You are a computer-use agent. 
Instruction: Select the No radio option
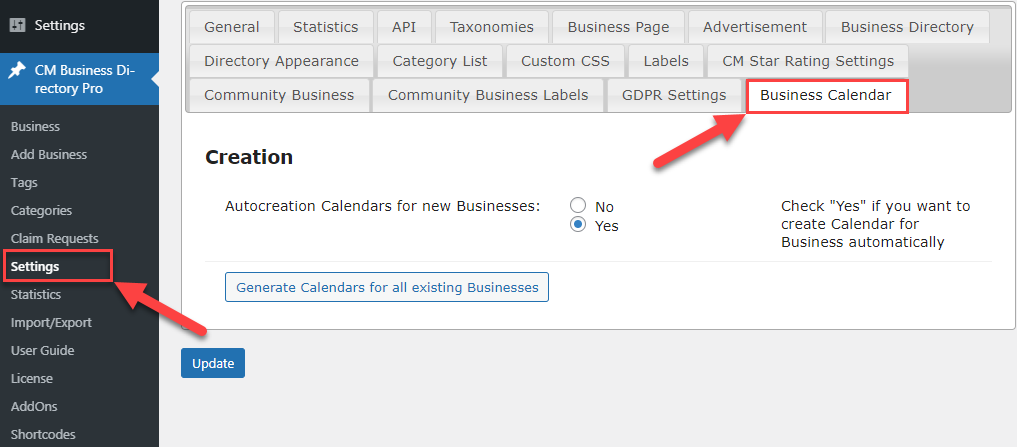(578, 206)
